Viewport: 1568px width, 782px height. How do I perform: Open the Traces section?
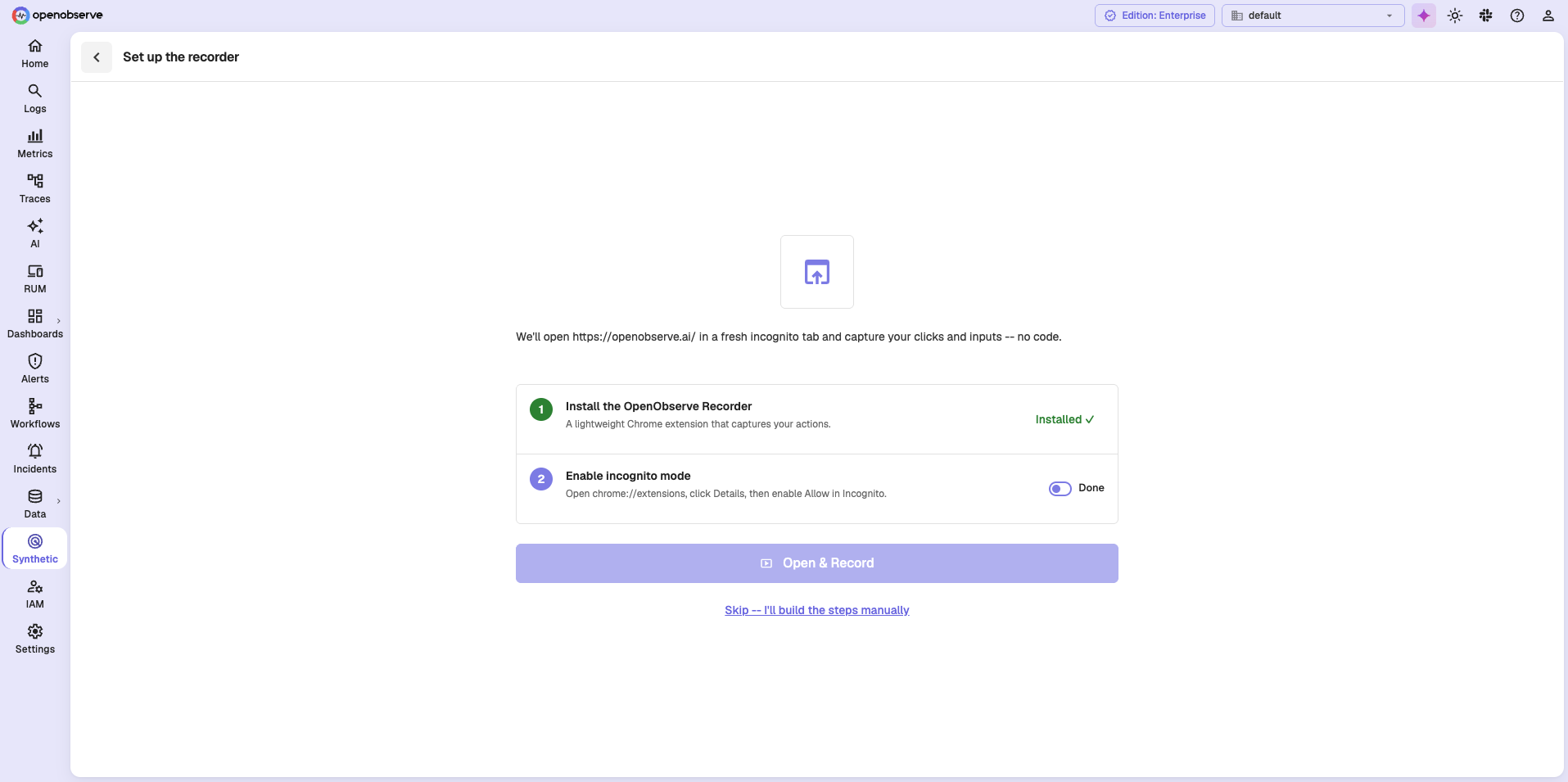pyautogui.click(x=35, y=189)
